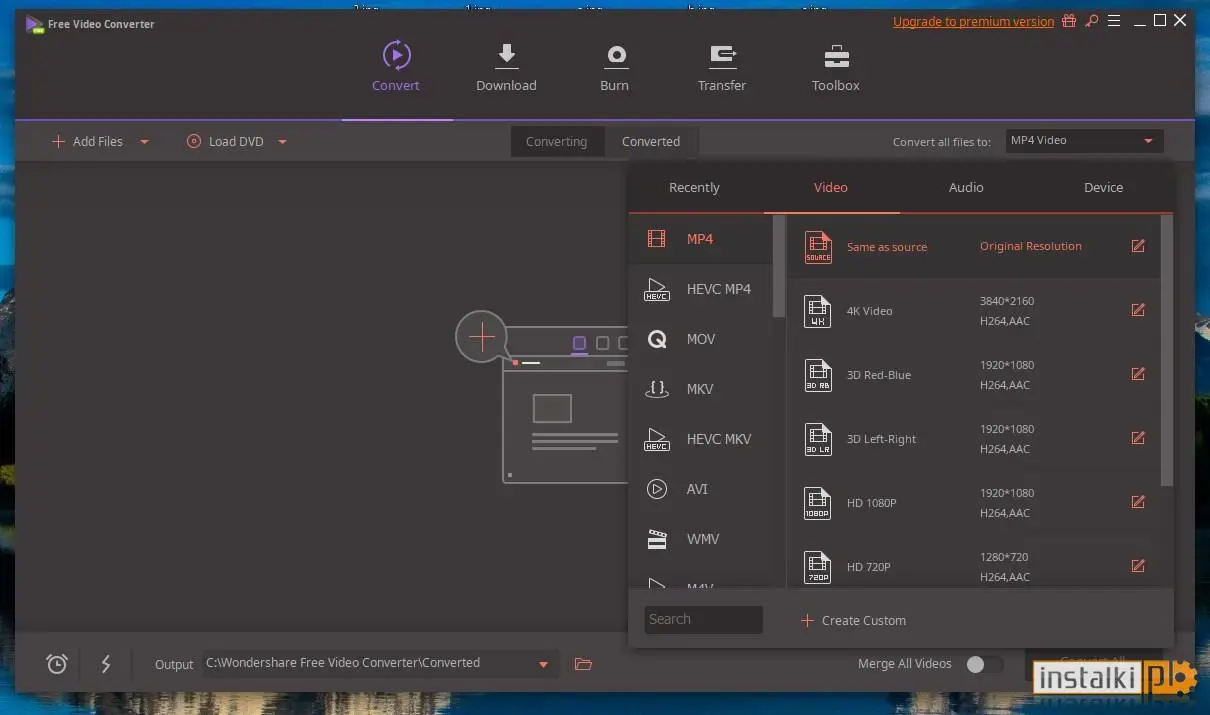Screen dimensions: 1210x715
Task: Open the MP4 Video output format dropdown
Action: coord(1084,141)
